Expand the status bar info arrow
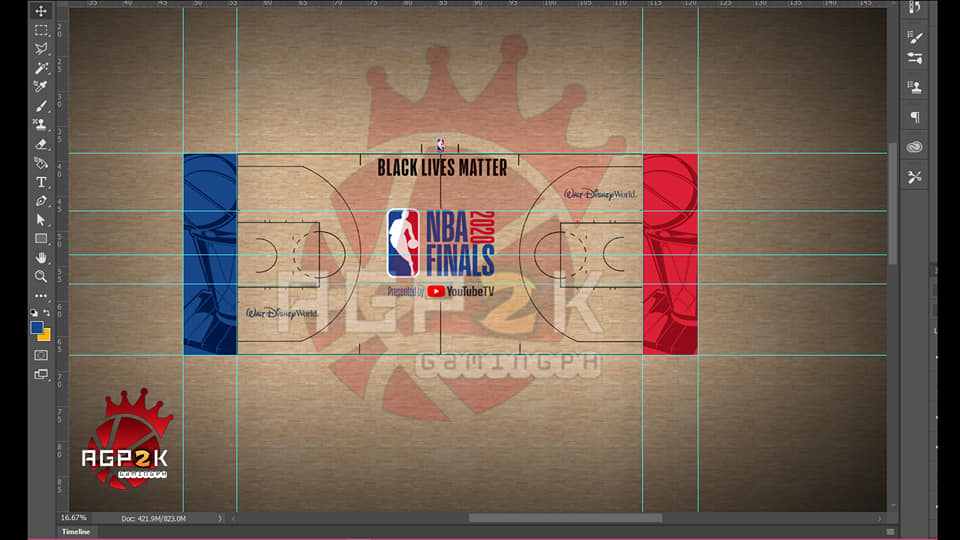This screenshot has width=960, height=540. point(220,519)
